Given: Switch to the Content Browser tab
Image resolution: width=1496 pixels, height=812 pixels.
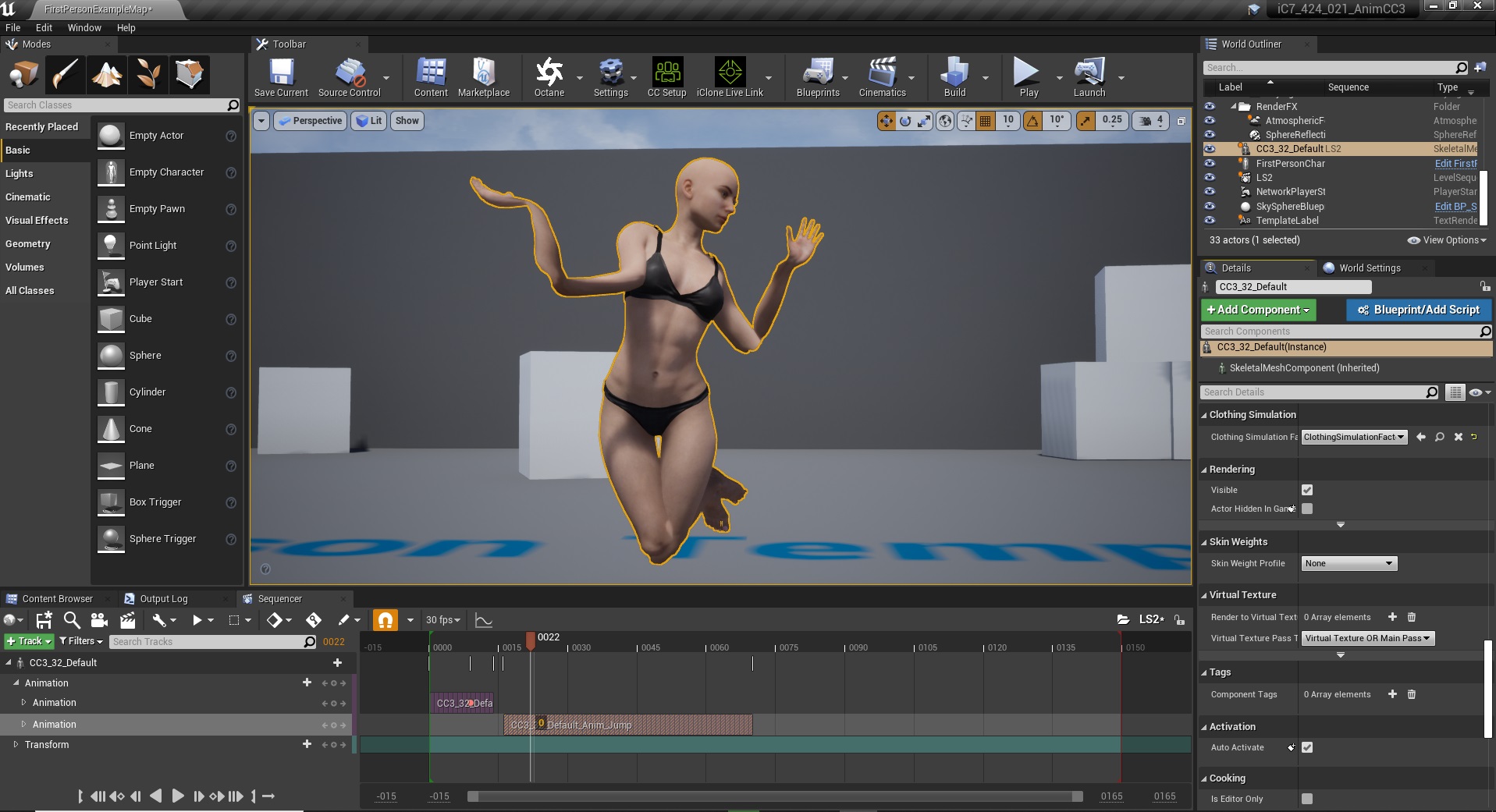Looking at the screenshot, I should [56, 599].
